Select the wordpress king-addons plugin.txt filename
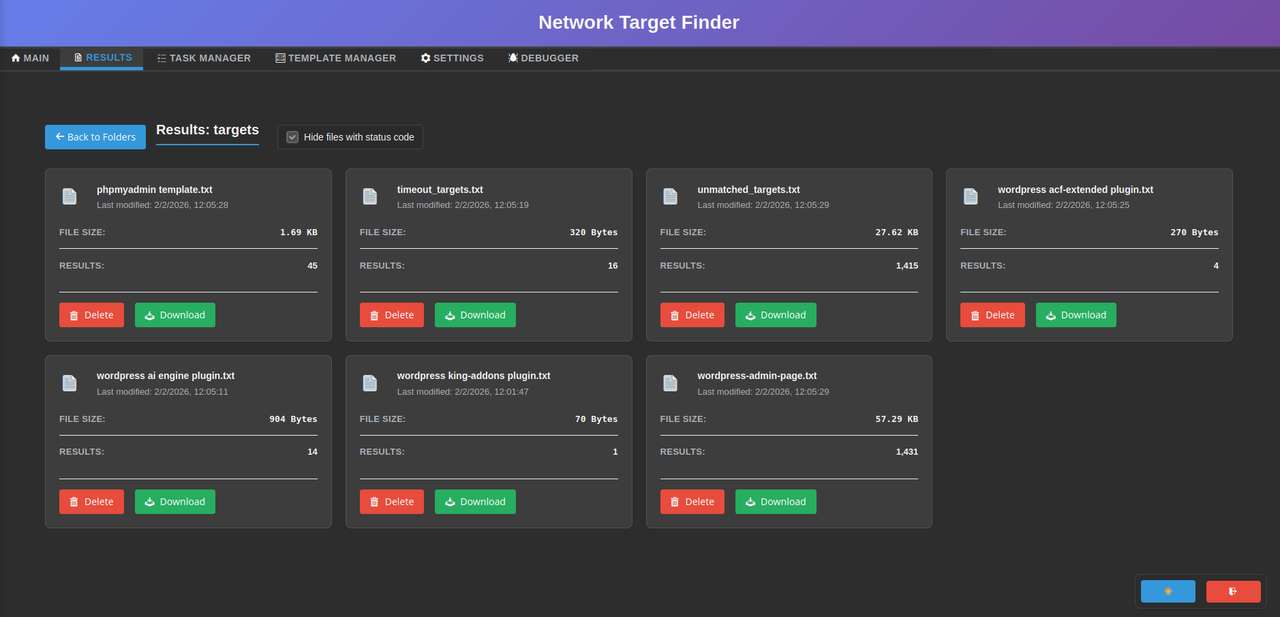This screenshot has height=617, width=1280. (x=474, y=376)
